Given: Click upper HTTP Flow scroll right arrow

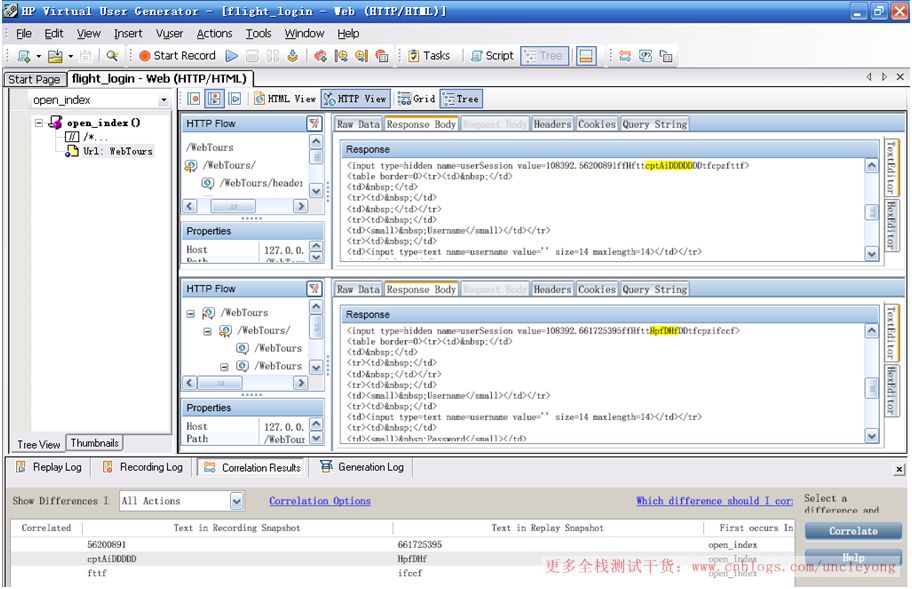Looking at the screenshot, I should tap(301, 206).
